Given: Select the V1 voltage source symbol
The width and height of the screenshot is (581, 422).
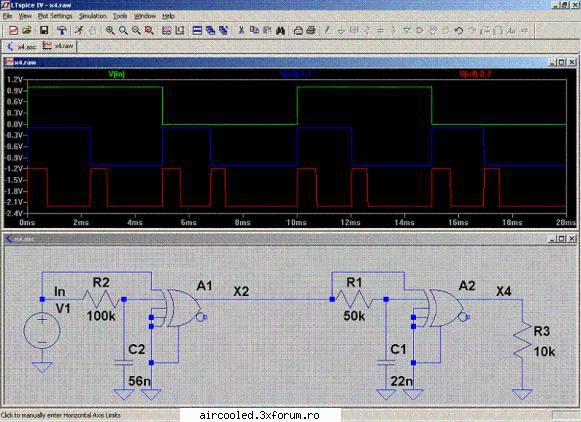Looking at the screenshot, I should pos(42,330).
